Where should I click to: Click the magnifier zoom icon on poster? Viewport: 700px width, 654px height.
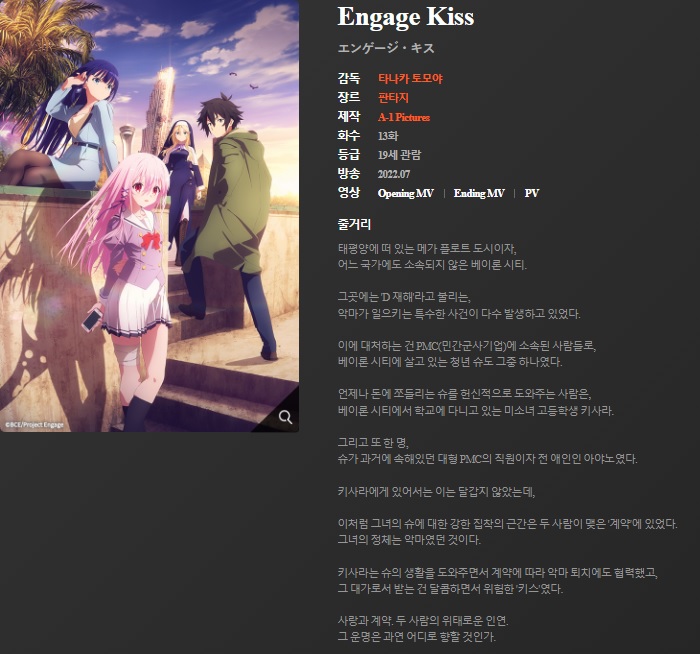click(x=285, y=417)
